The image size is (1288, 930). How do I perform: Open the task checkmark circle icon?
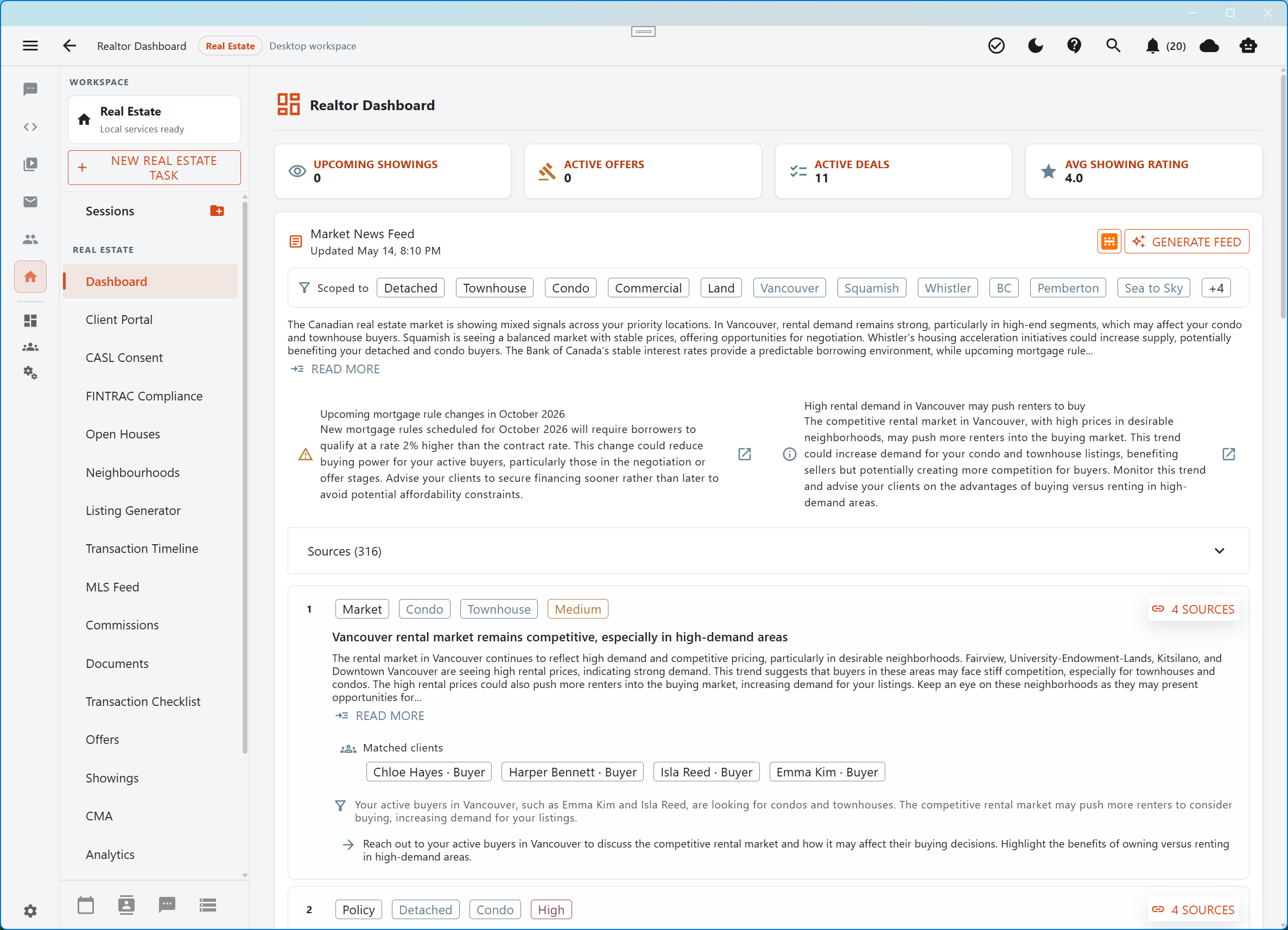click(996, 46)
